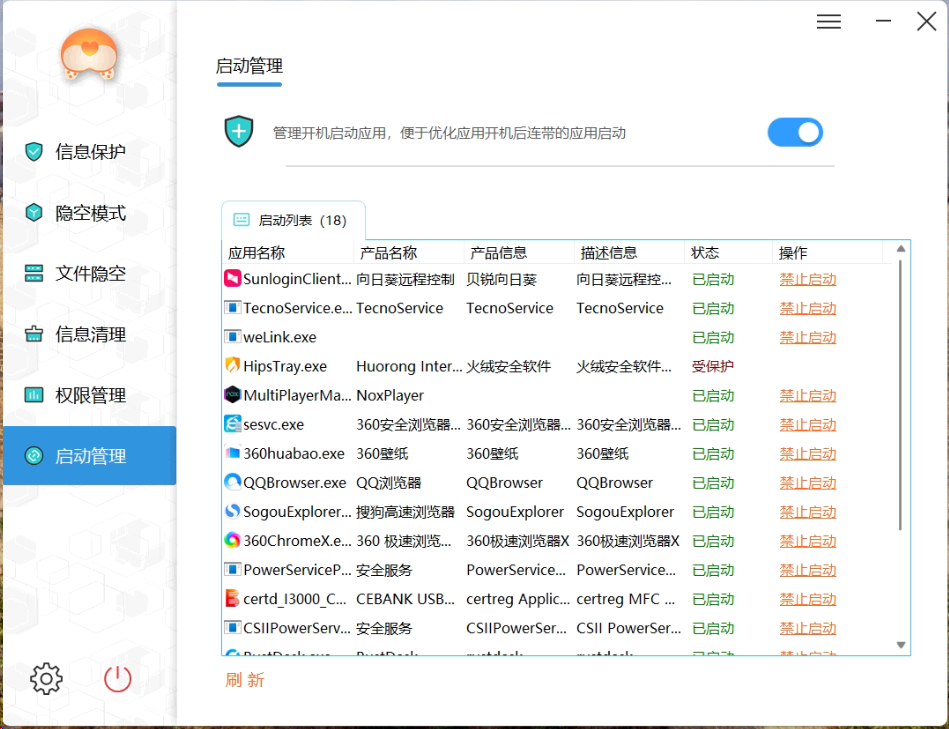Click 禁止启动 for SunloginClient
The width and height of the screenshot is (949, 729).
[807, 280]
